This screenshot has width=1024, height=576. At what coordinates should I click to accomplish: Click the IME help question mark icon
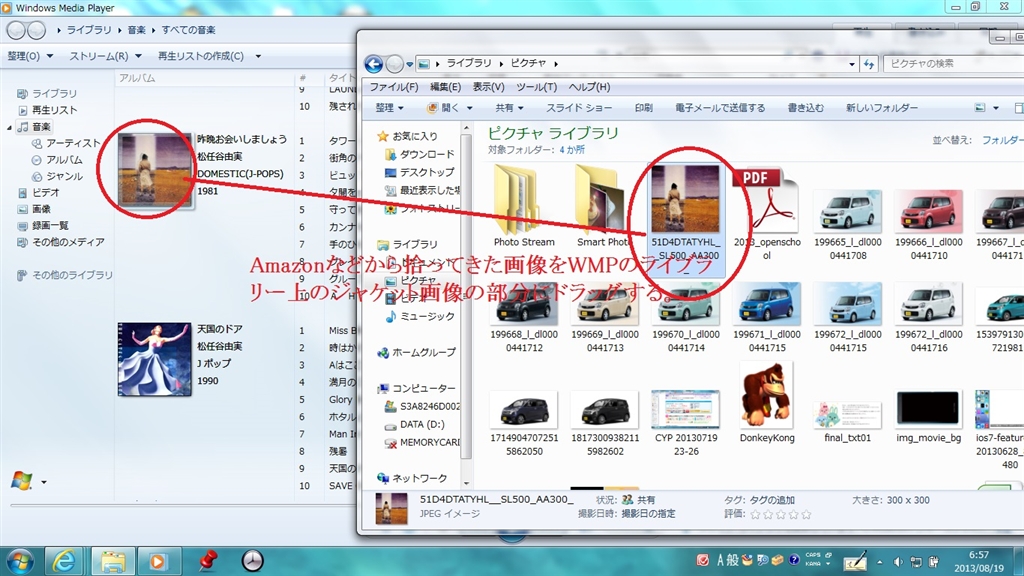pyautogui.click(x=794, y=560)
